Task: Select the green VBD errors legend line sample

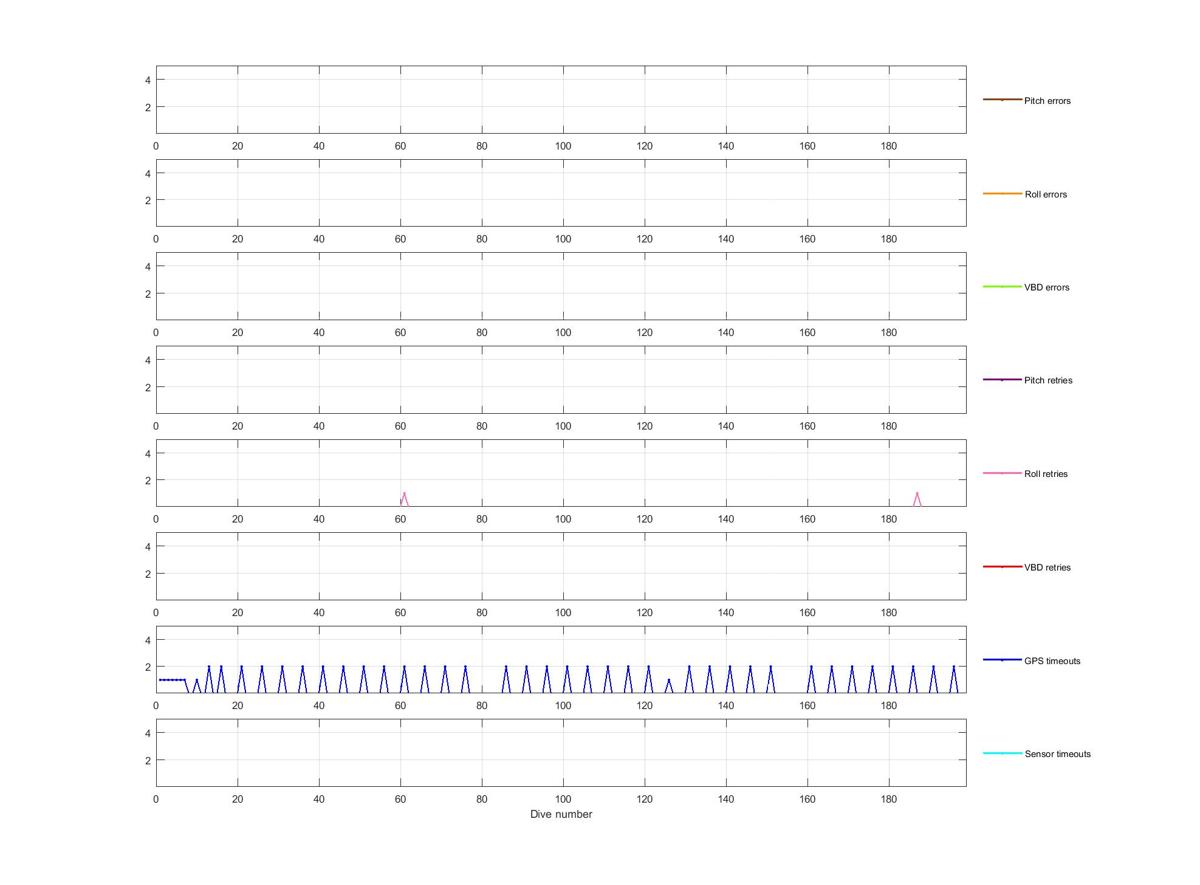Action: click(1002, 287)
